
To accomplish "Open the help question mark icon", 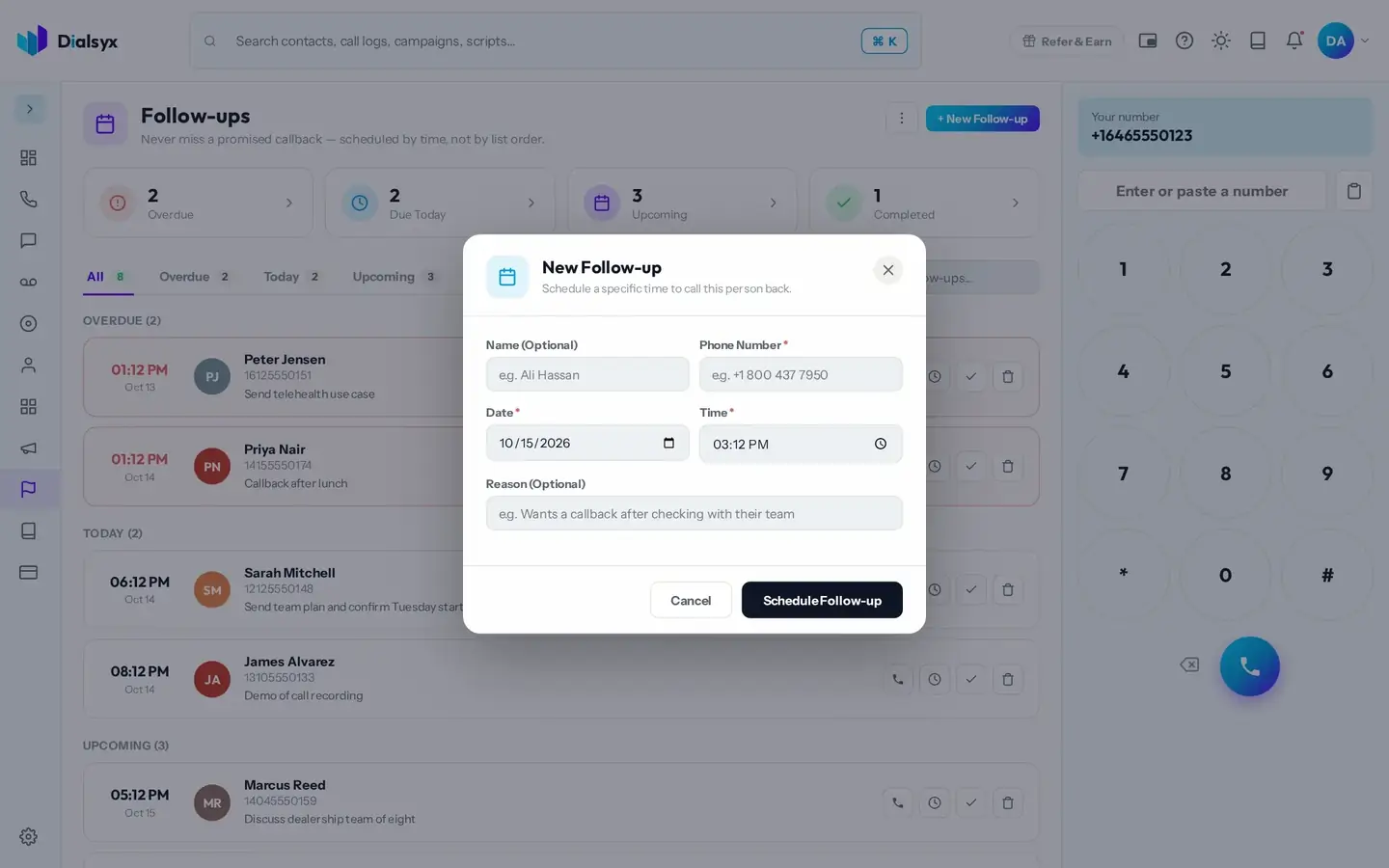I will coord(1185,41).
